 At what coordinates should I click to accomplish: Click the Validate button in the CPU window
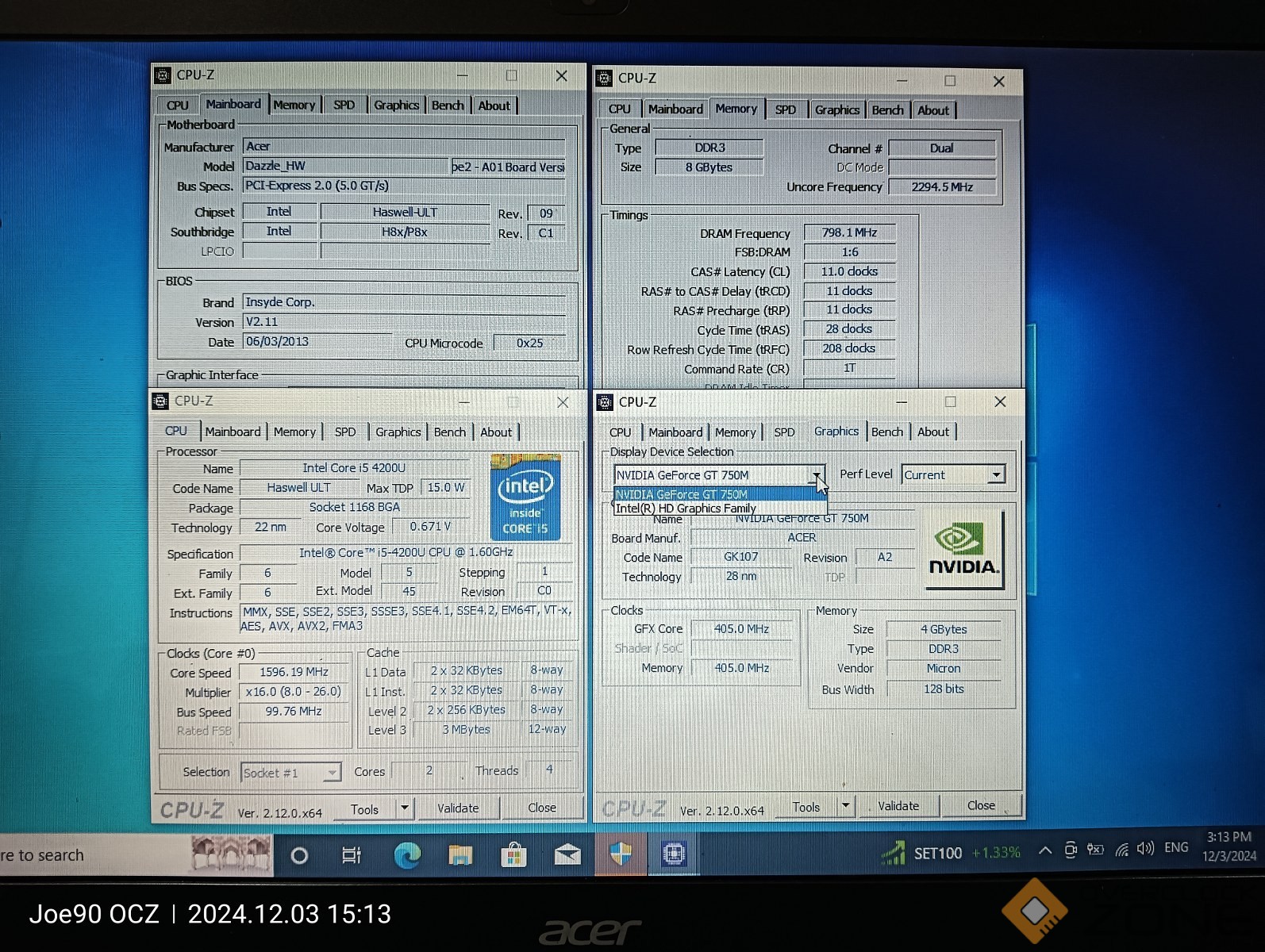click(459, 808)
